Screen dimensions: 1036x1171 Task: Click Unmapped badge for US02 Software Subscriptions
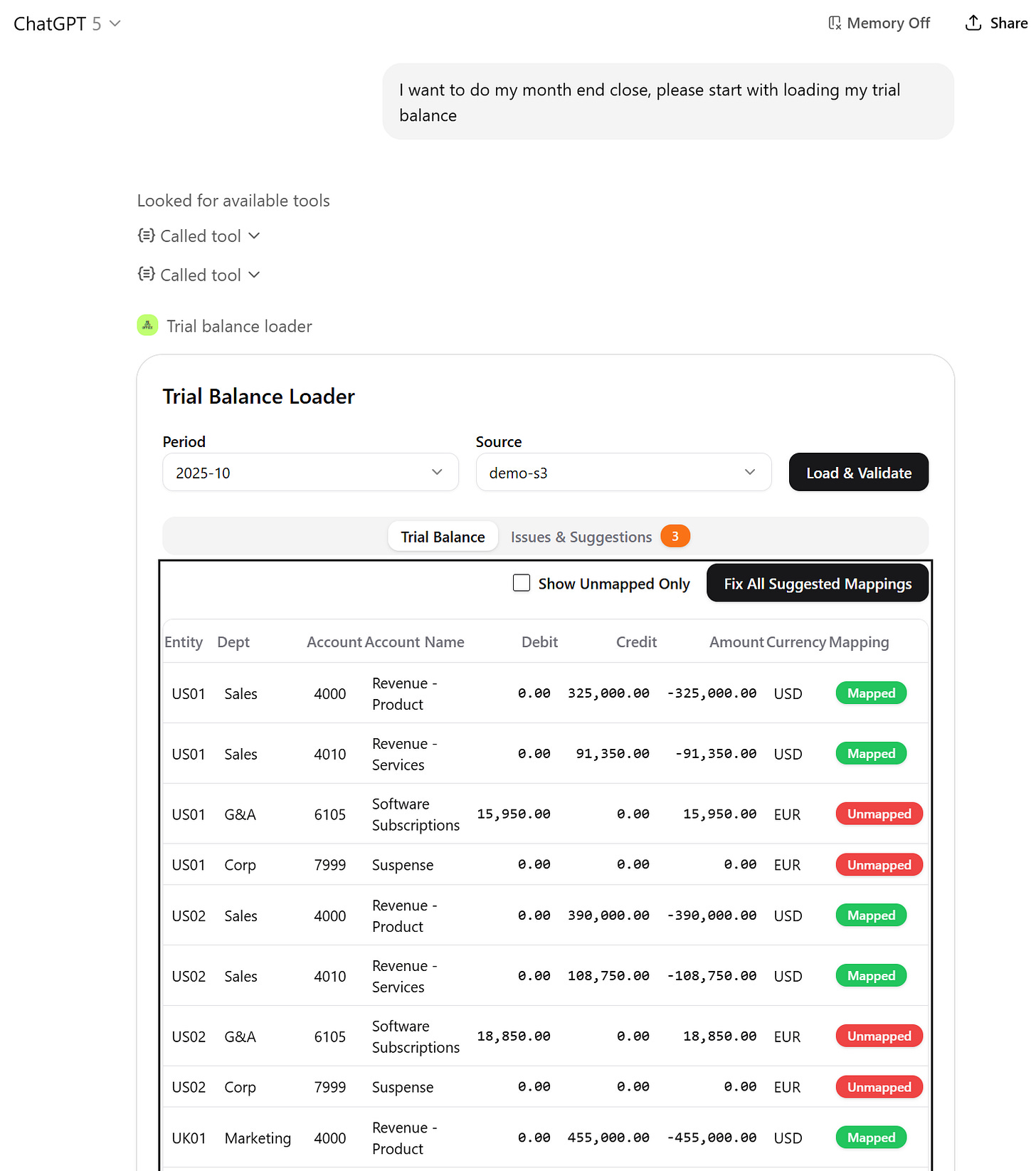[x=879, y=1036]
